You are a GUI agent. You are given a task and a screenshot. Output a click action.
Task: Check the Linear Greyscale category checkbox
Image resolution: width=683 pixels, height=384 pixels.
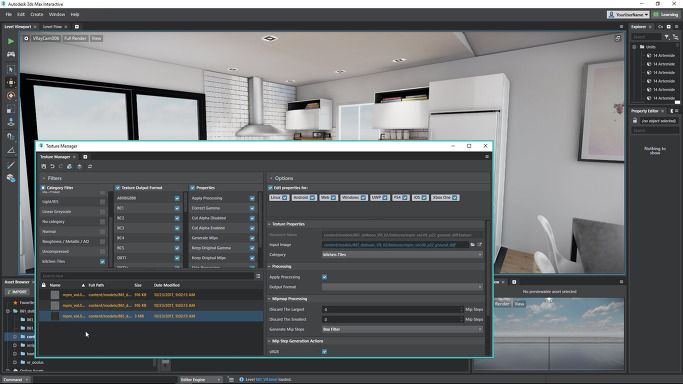[x=102, y=212]
